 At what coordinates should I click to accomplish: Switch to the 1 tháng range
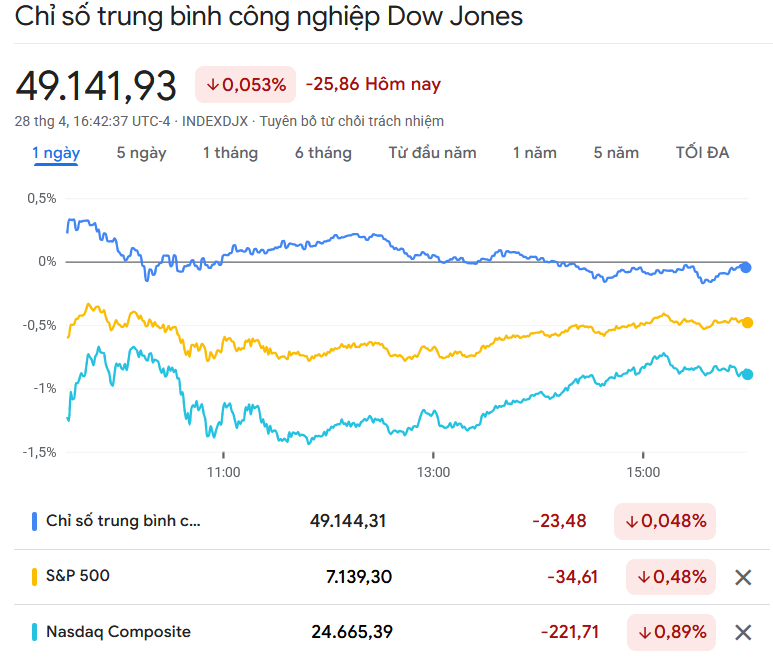pos(230,153)
